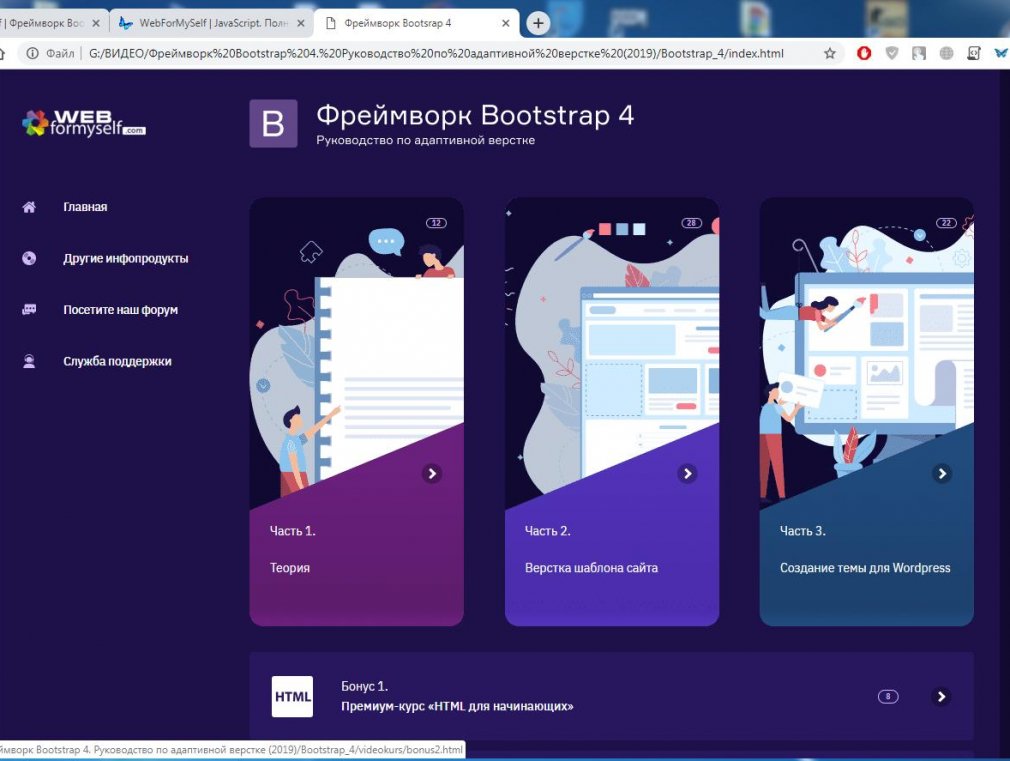Click the address bar URL

[x=436, y=53]
